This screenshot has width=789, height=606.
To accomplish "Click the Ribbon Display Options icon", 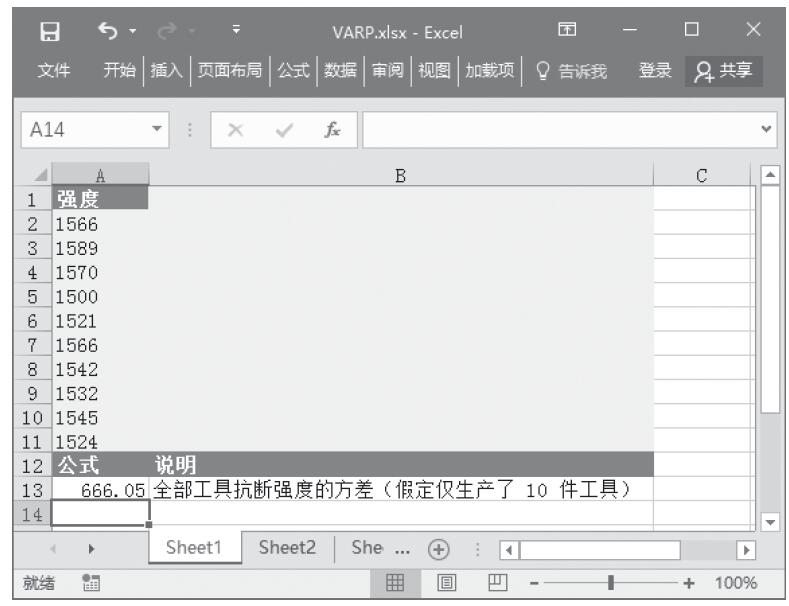I will pos(567,33).
